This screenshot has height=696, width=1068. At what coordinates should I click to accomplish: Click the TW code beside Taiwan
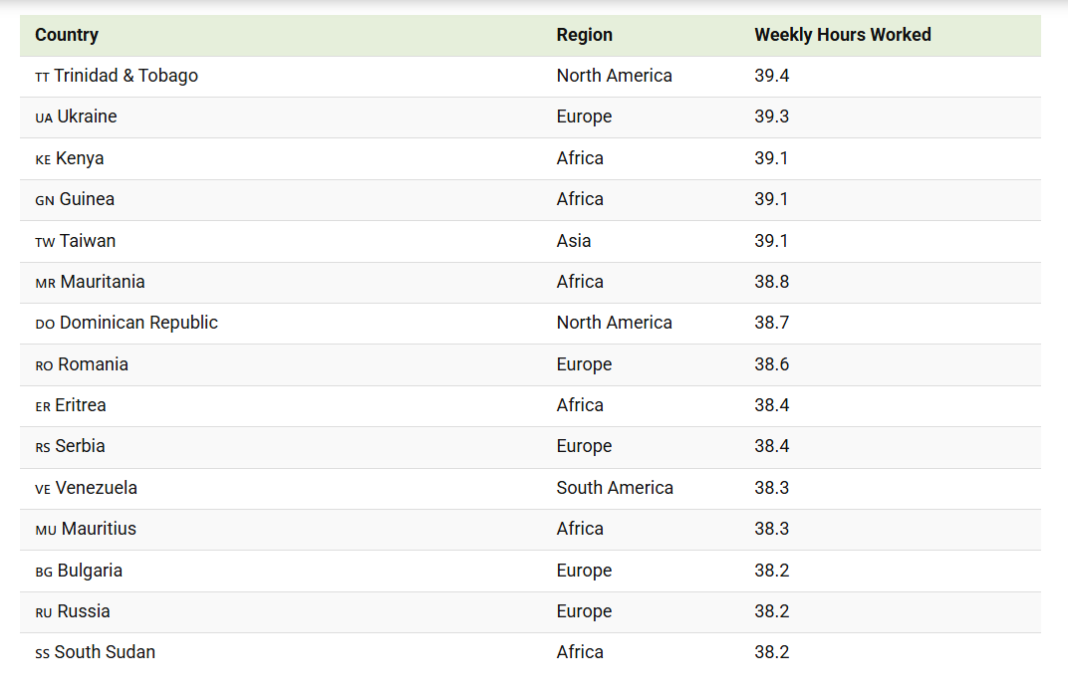tap(45, 242)
